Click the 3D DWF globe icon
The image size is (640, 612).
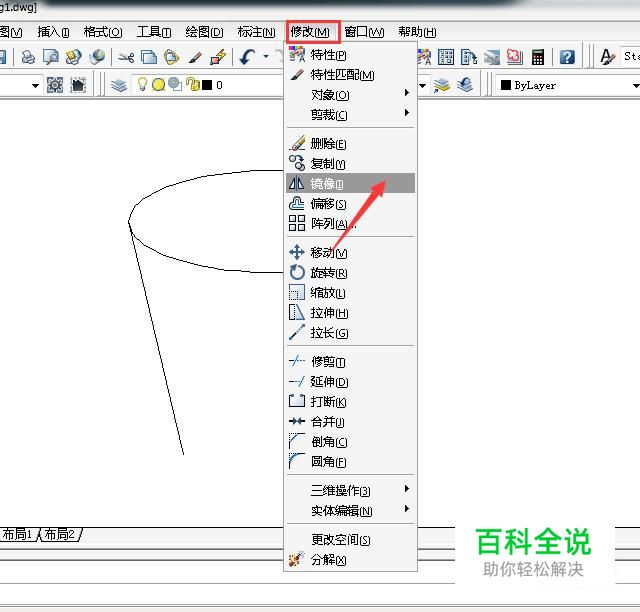tap(97, 57)
